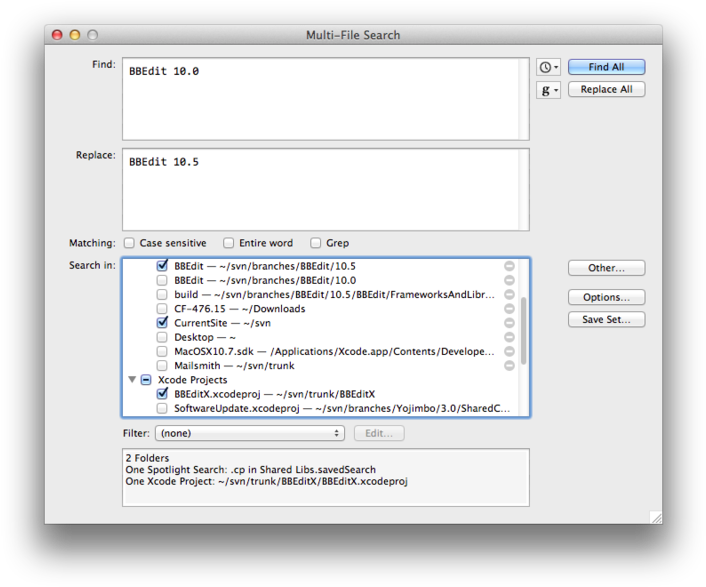Click into the Find text field
This screenshot has width=706, height=587.
[x=326, y=99]
